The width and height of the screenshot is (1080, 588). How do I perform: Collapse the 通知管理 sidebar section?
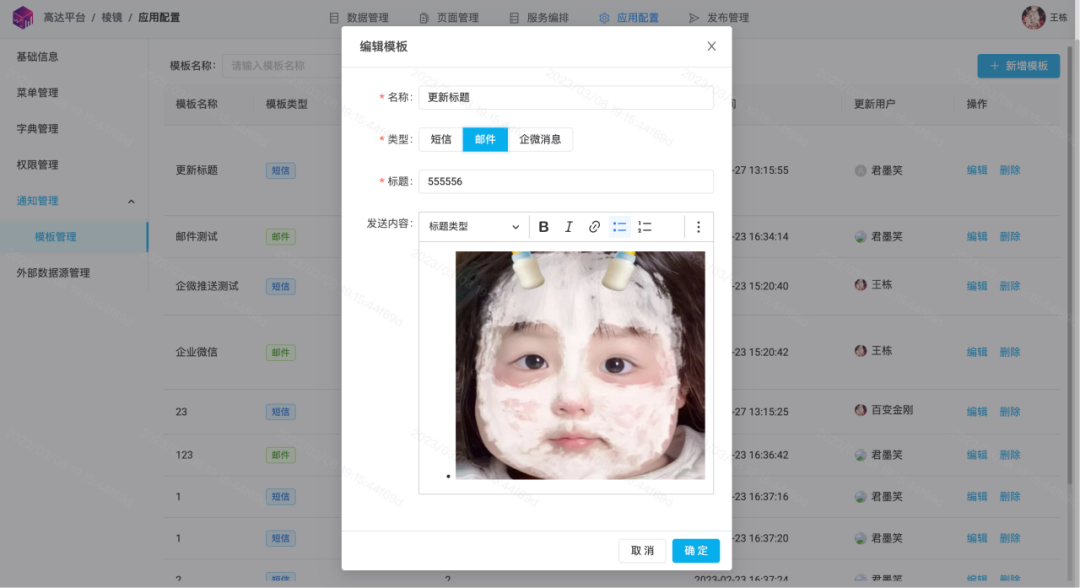[x=131, y=201]
